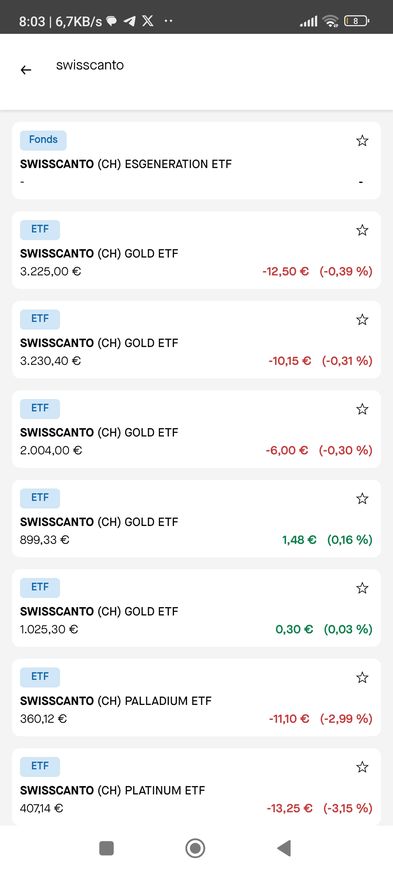Star the Gold ETF priced 3.225,00 €

point(362,230)
